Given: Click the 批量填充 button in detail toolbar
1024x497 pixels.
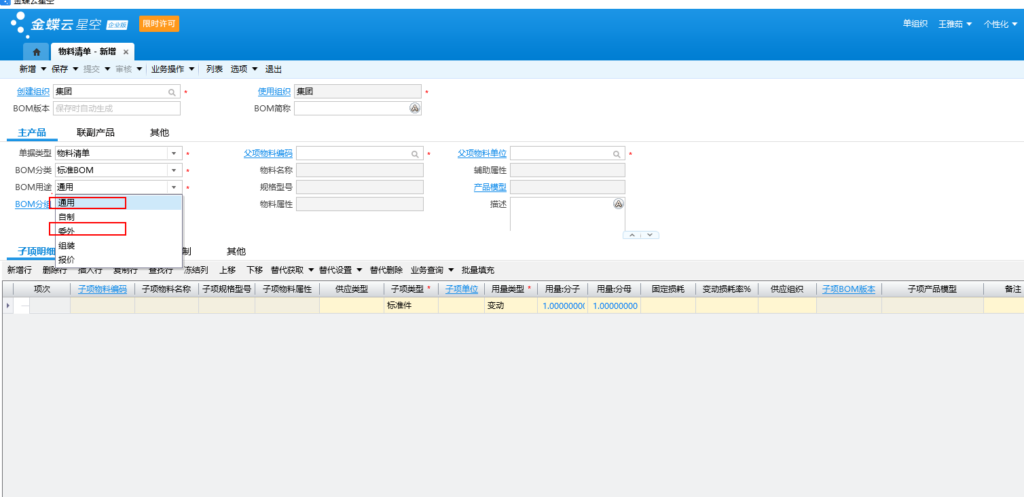Looking at the screenshot, I should (x=478, y=270).
